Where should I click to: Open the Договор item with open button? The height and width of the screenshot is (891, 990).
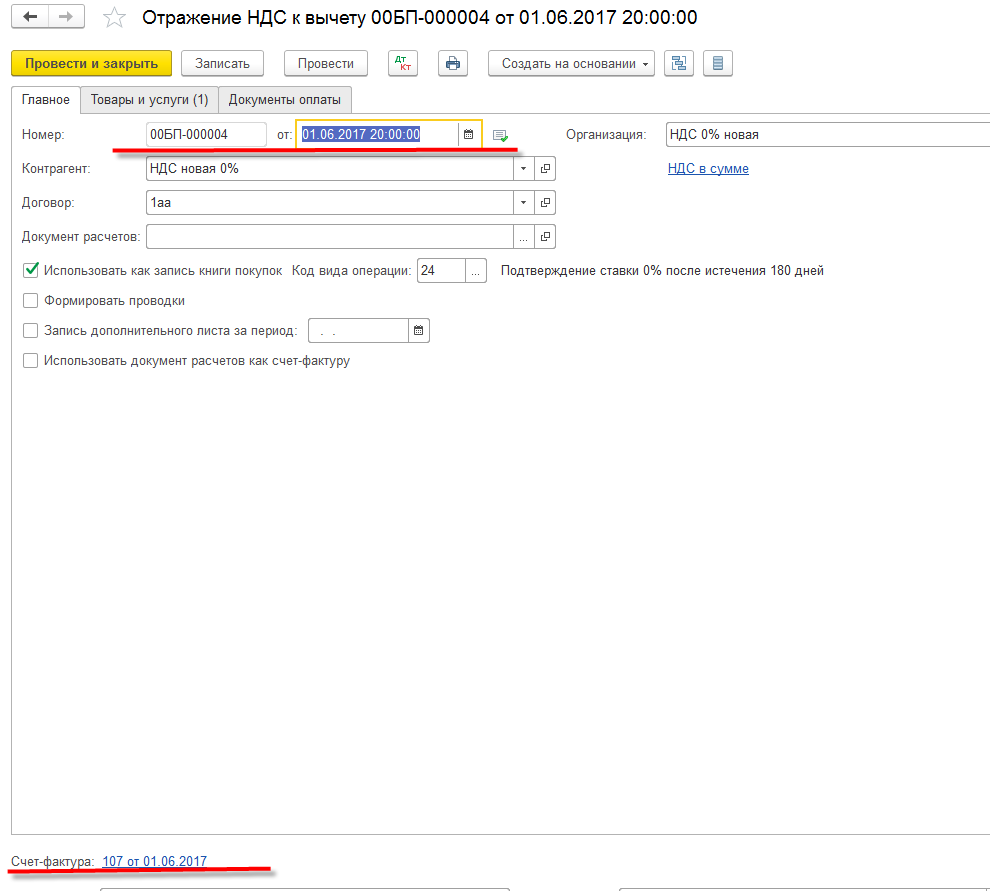click(x=545, y=203)
